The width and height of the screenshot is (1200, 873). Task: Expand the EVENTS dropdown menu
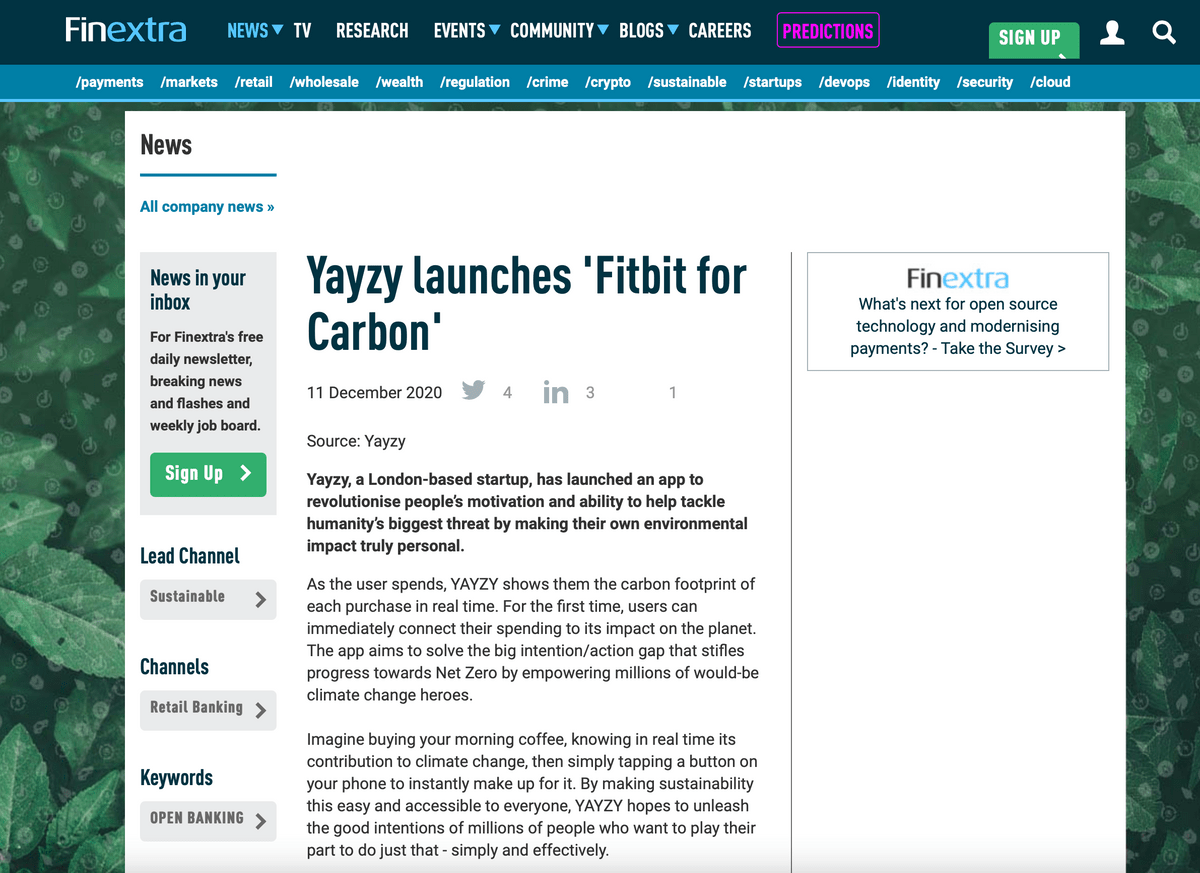[494, 30]
